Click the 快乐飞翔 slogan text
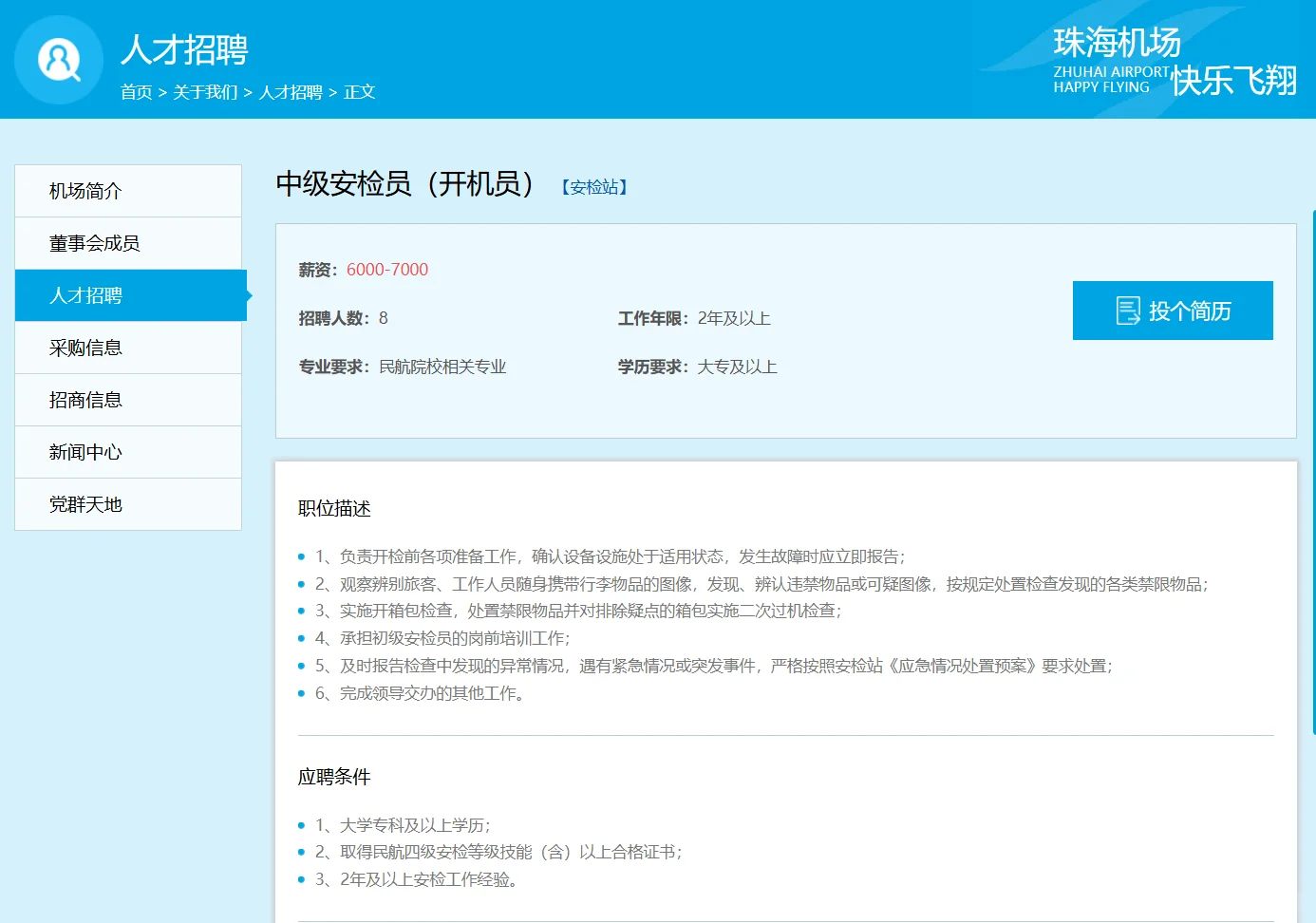The height and width of the screenshot is (923, 1316). (x=1234, y=81)
